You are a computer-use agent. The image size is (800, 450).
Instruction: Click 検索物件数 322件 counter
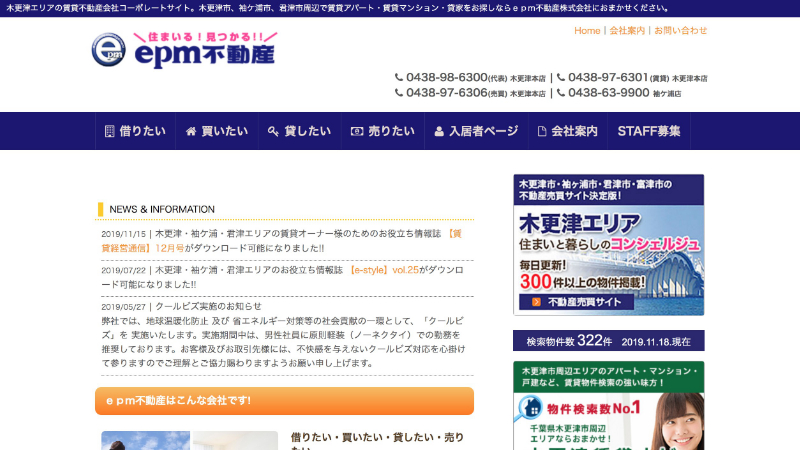(609, 341)
